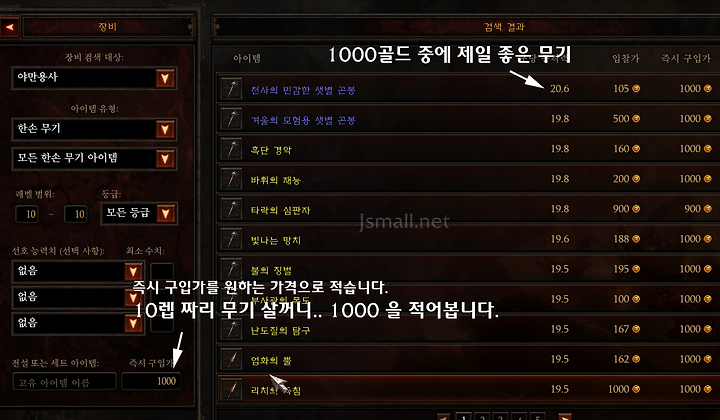Click the 고유 아이템 이름 search field
Viewport: 720px width, 420px height.
click(x=64, y=381)
